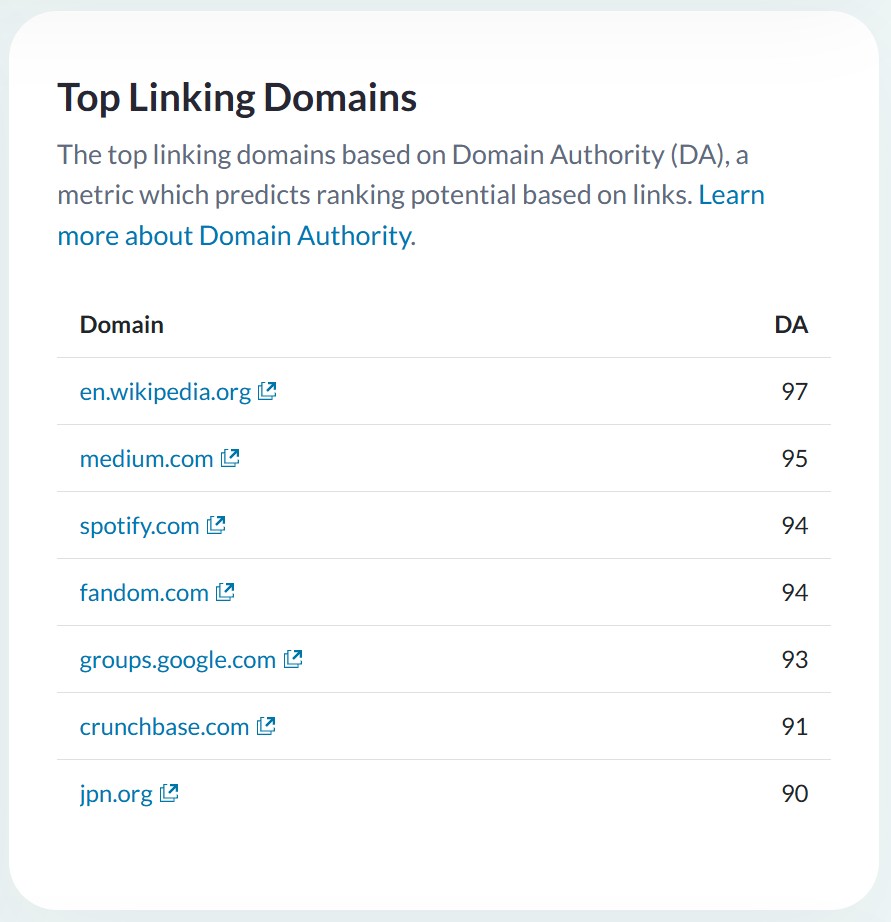This screenshot has height=922, width=891.
Task: Open the en.wikipedia.org domain link
Action: (165, 392)
